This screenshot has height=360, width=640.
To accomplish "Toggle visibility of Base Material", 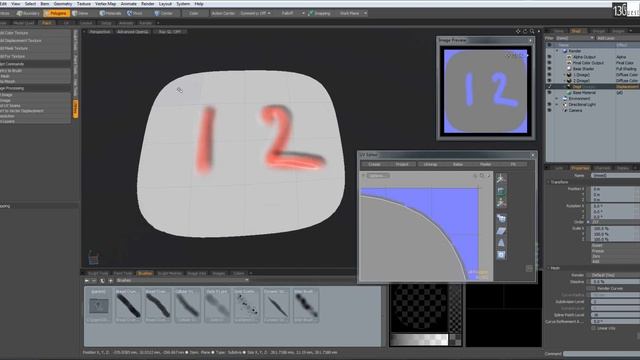I will point(549,93).
